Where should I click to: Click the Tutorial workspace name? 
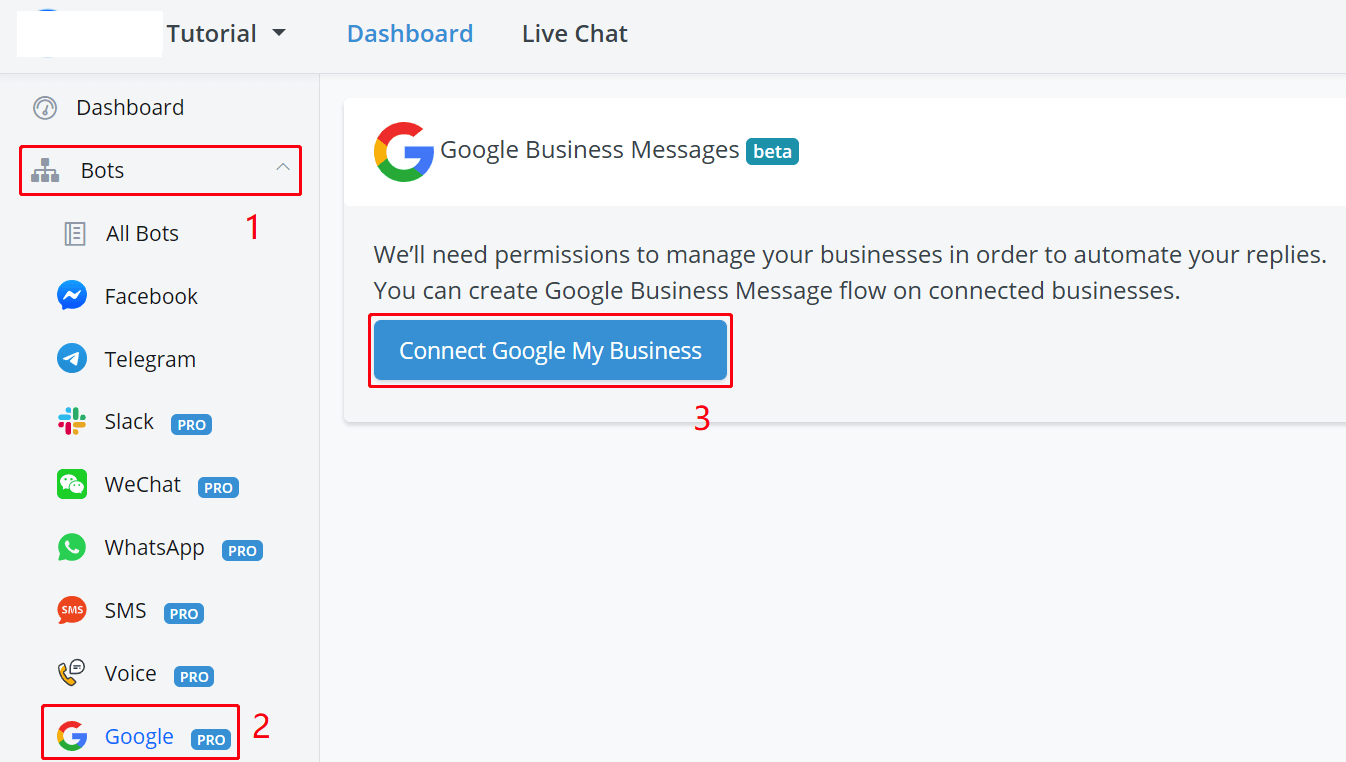coord(212,34)
